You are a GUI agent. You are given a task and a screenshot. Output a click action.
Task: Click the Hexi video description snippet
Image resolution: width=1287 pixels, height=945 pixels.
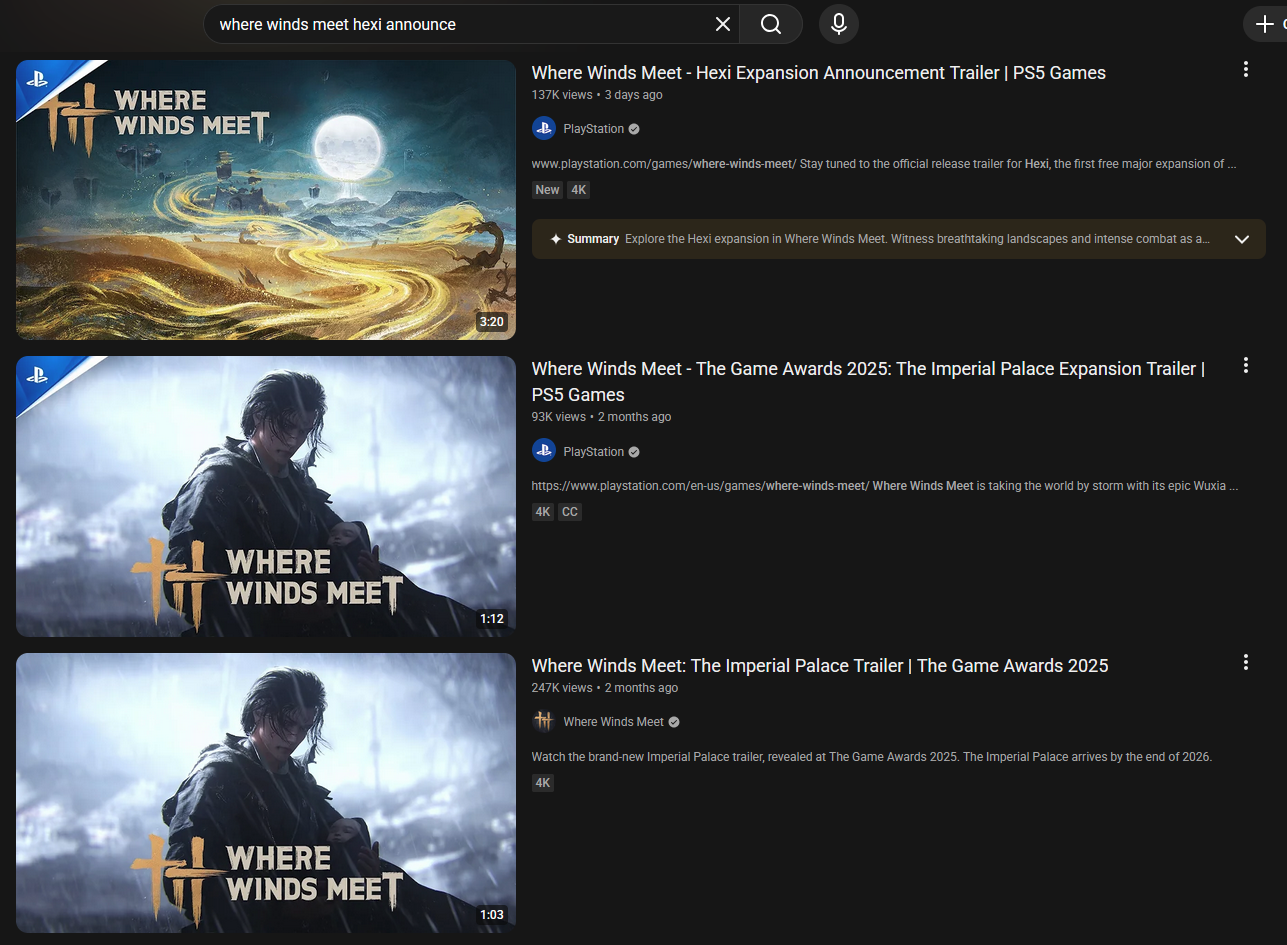884,164
